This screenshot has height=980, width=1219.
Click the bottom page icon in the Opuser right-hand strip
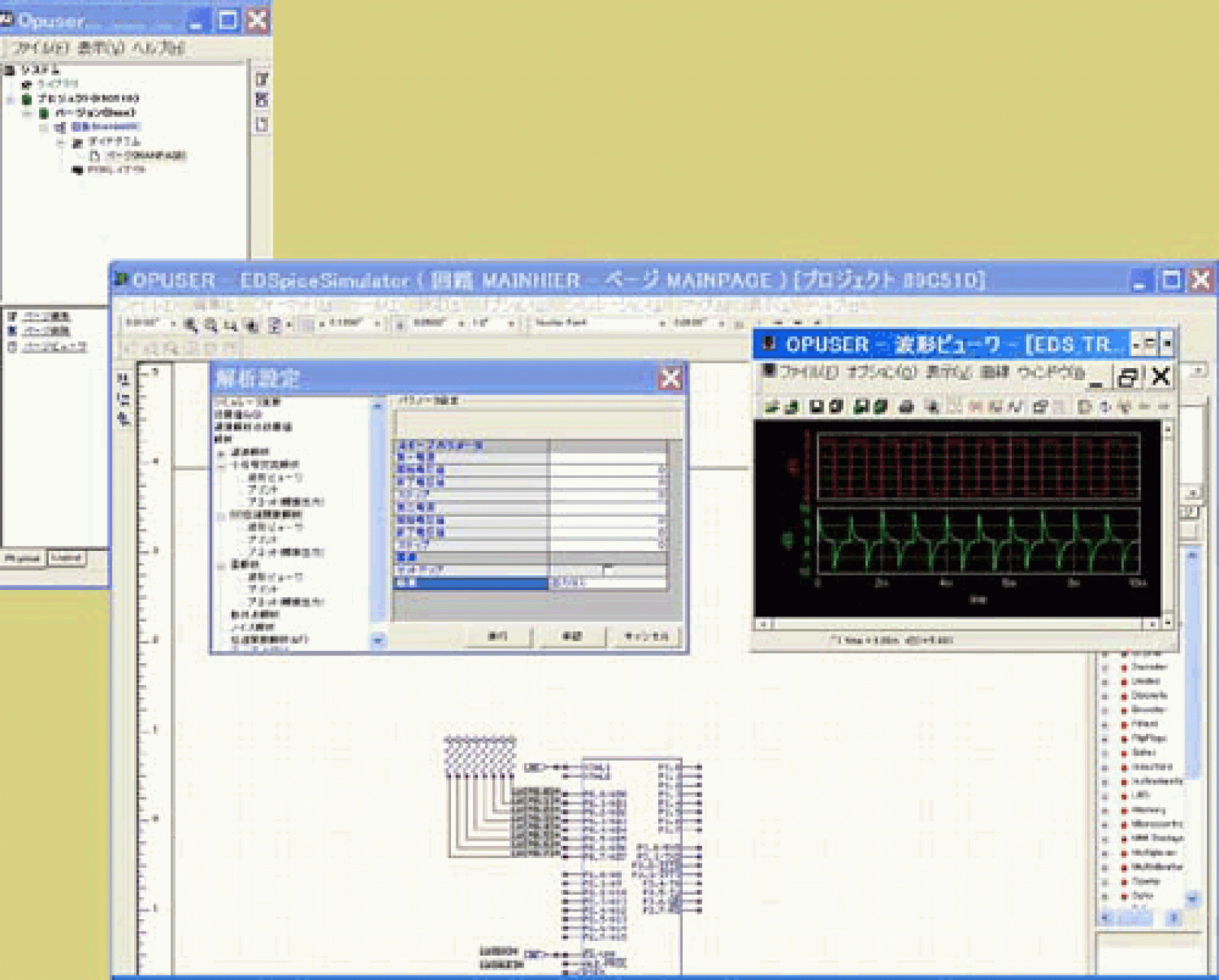coord(262,123)
